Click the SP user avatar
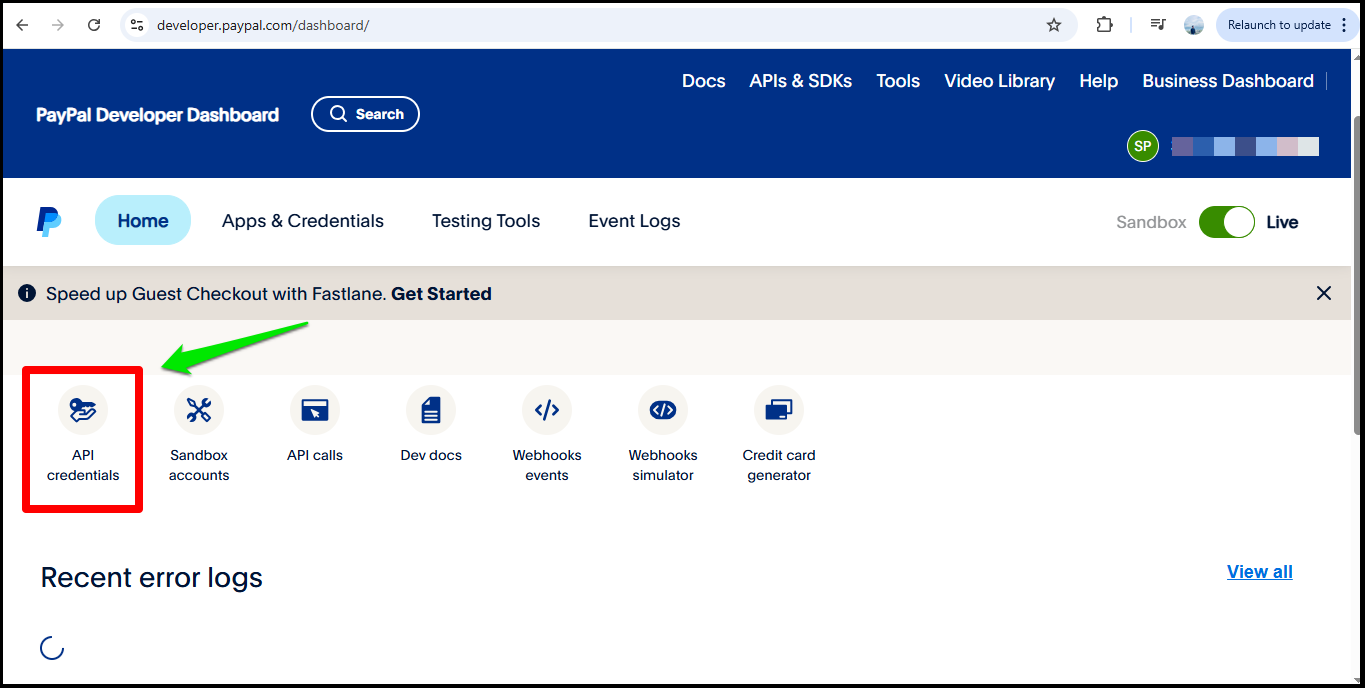Image resolution: width=1365 pixels, height=688 pixels. pos(1143,146)
